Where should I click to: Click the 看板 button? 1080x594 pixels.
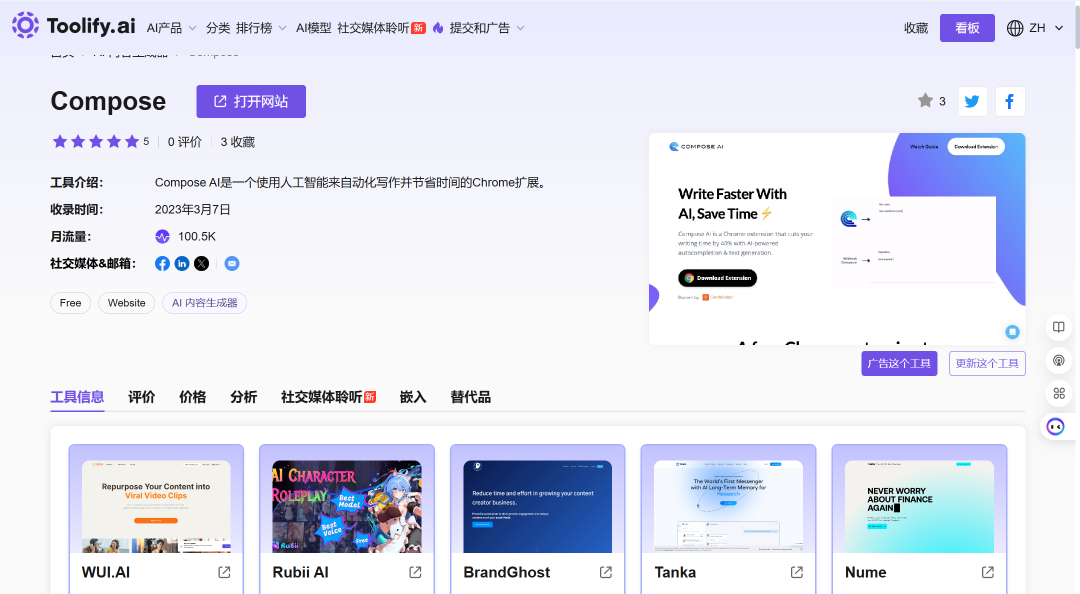(x=967, y=28)
